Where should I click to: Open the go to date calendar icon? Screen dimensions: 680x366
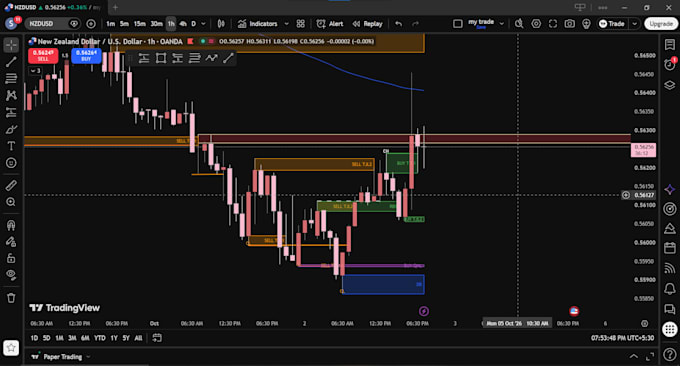point(157,338)
